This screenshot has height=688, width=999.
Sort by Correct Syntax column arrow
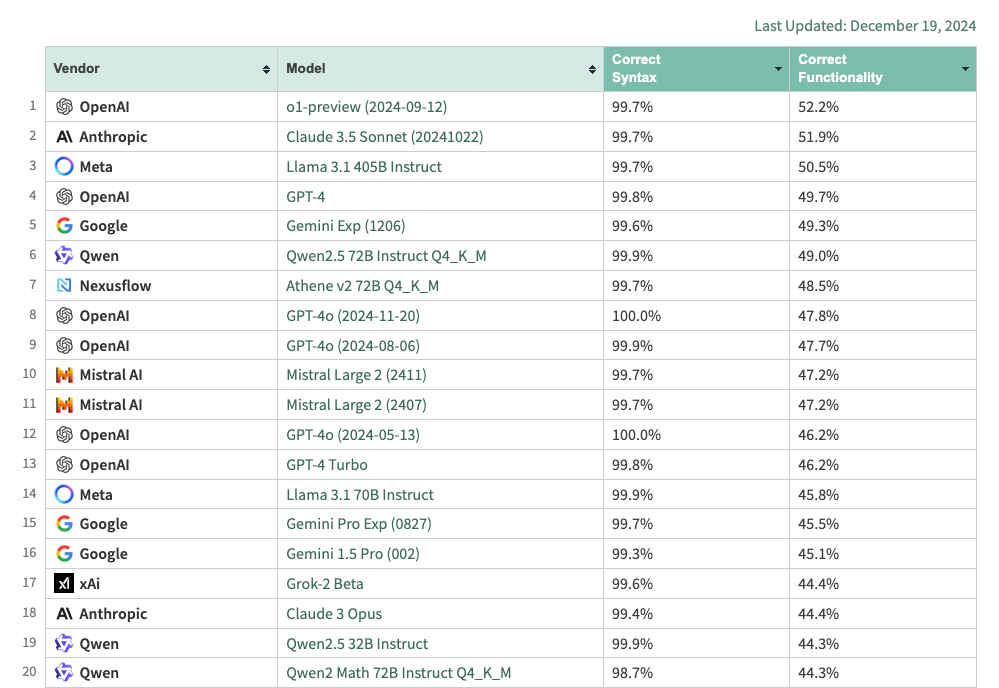tap(778, 69)
